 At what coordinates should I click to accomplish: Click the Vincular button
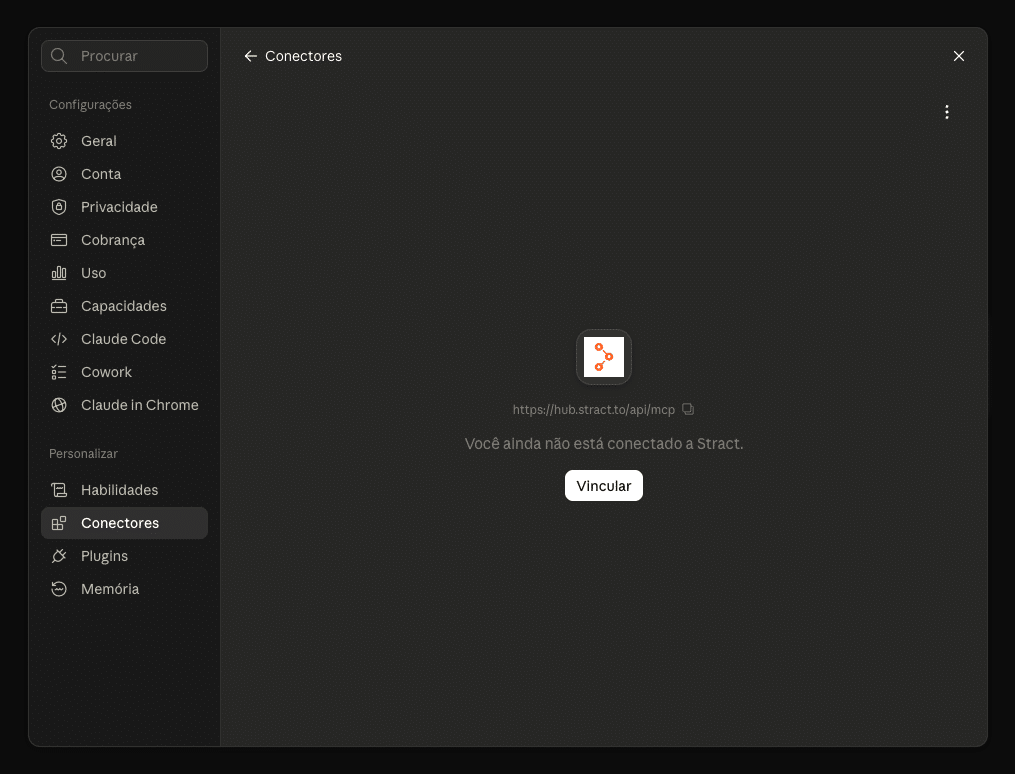[x=604, y=485]
